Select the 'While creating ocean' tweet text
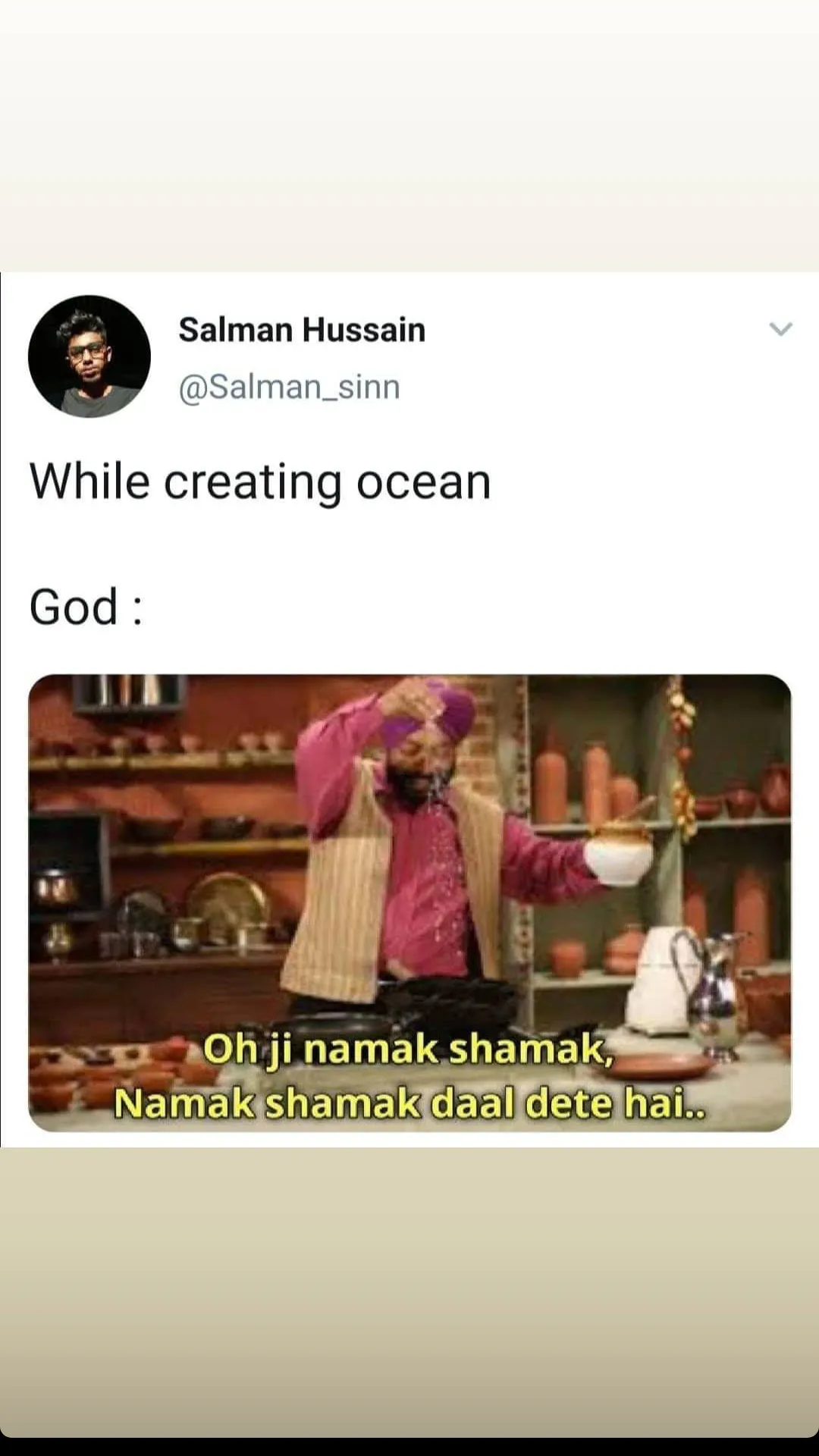The height and width of the screenshot is (1456, 819). (x=260, y=482)
